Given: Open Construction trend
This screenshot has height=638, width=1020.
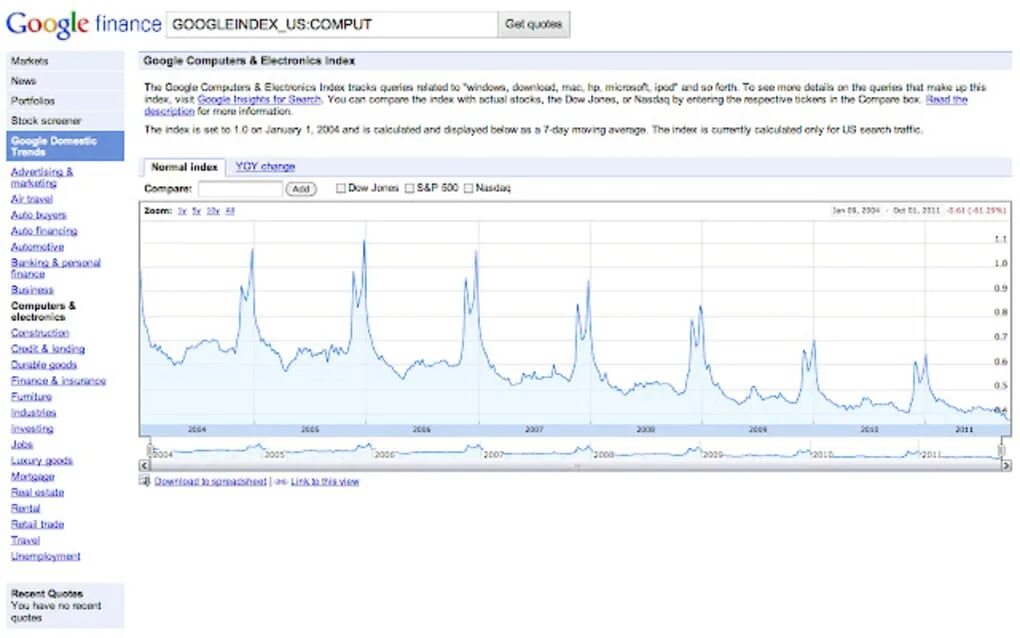Looking at the screenshot, I should pyautogui.click(x=40, y=333).
